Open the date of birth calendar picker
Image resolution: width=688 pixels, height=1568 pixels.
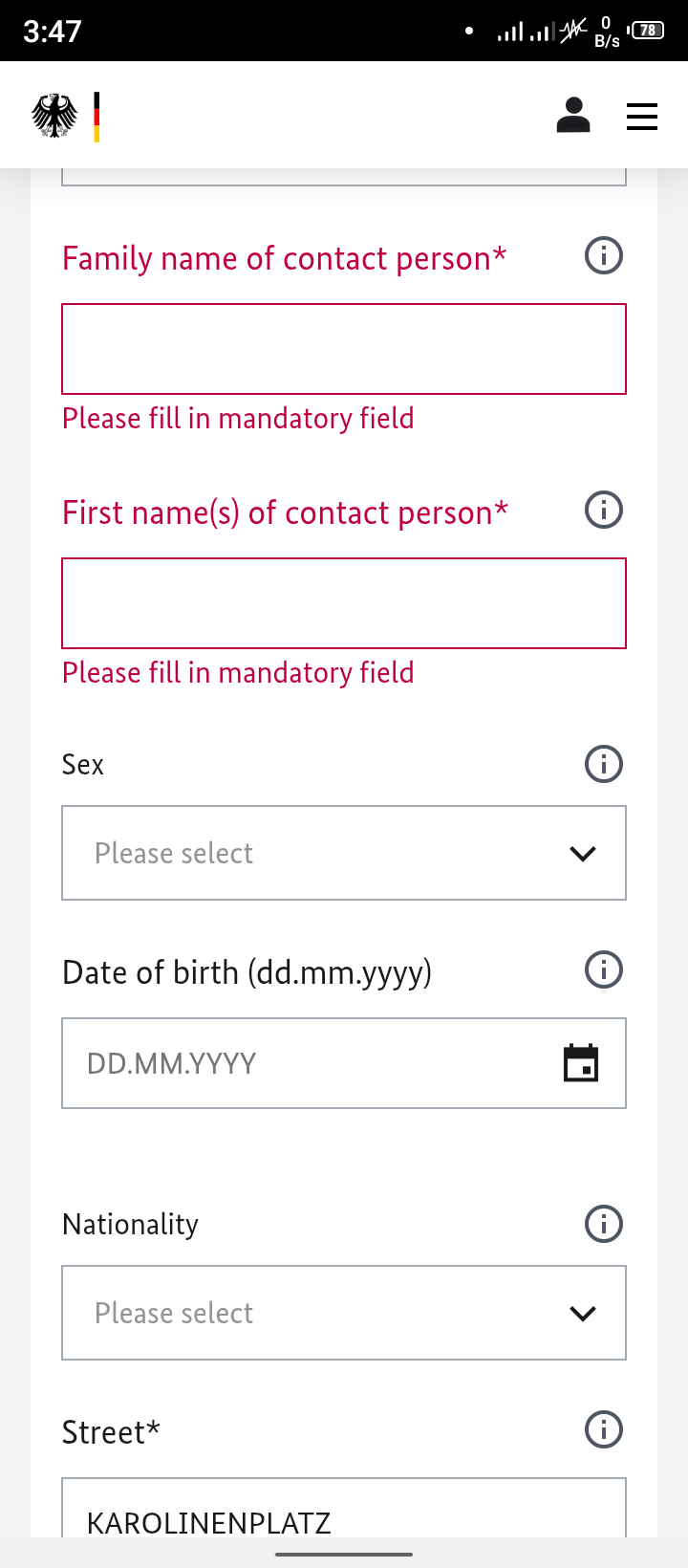tap(581, 1063)
